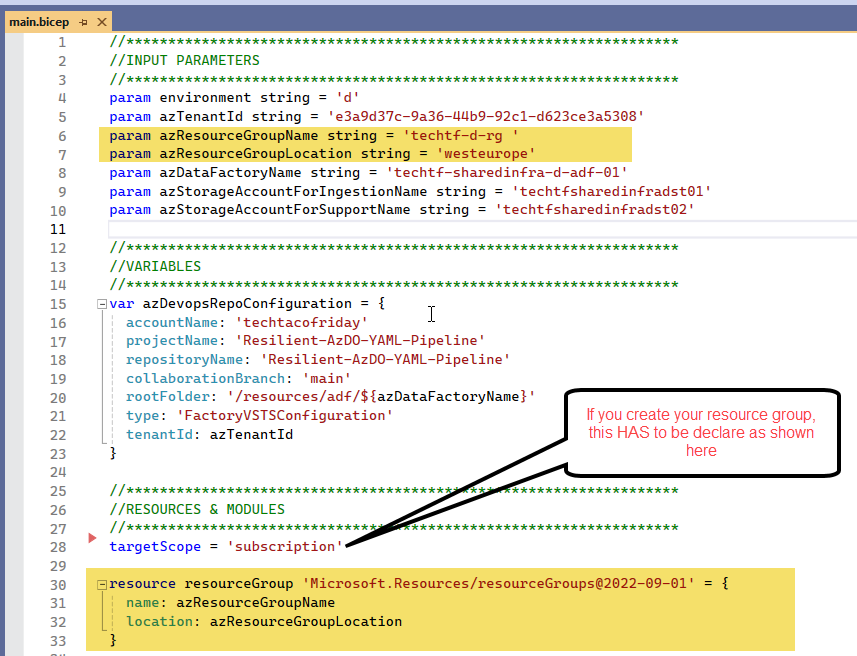Click the tenantId property key on line 22
857x656 pixels.
[x=160, y=435]
